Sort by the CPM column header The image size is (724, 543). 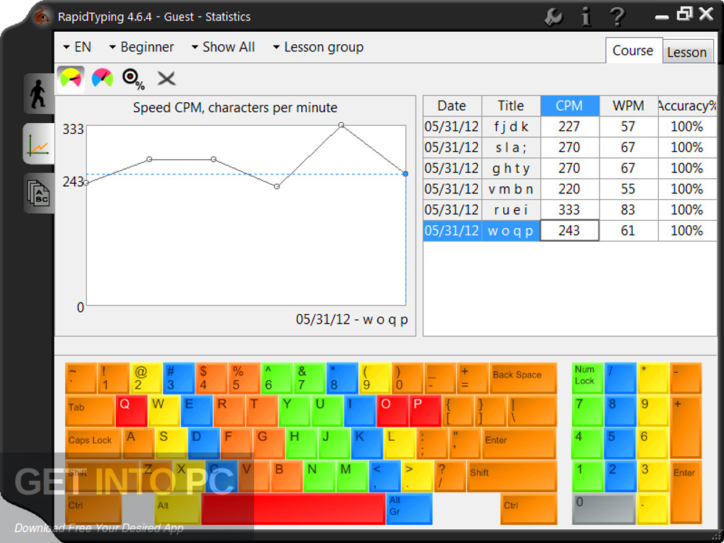pos(569,106)
